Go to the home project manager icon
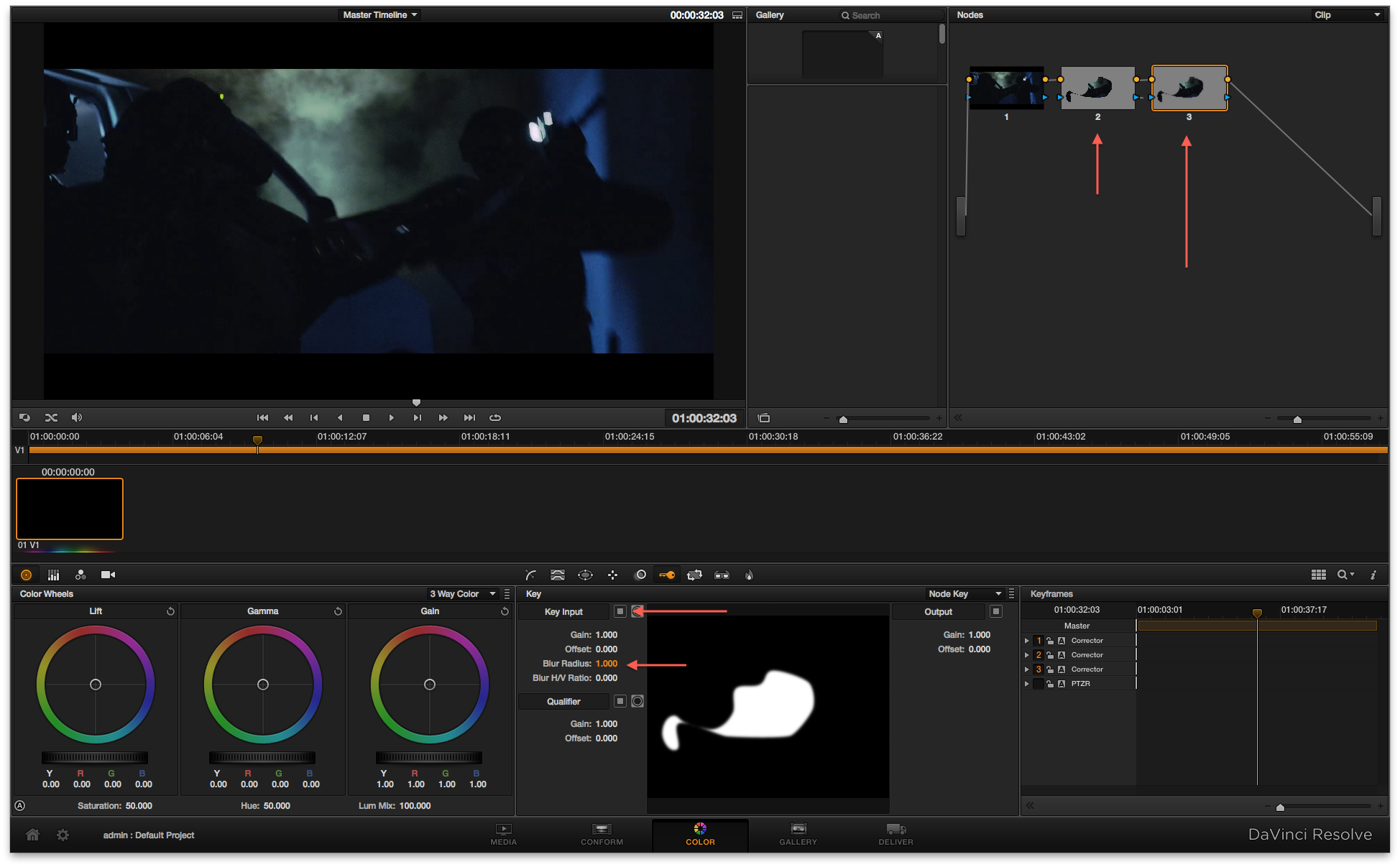 [x=32, y=835]
